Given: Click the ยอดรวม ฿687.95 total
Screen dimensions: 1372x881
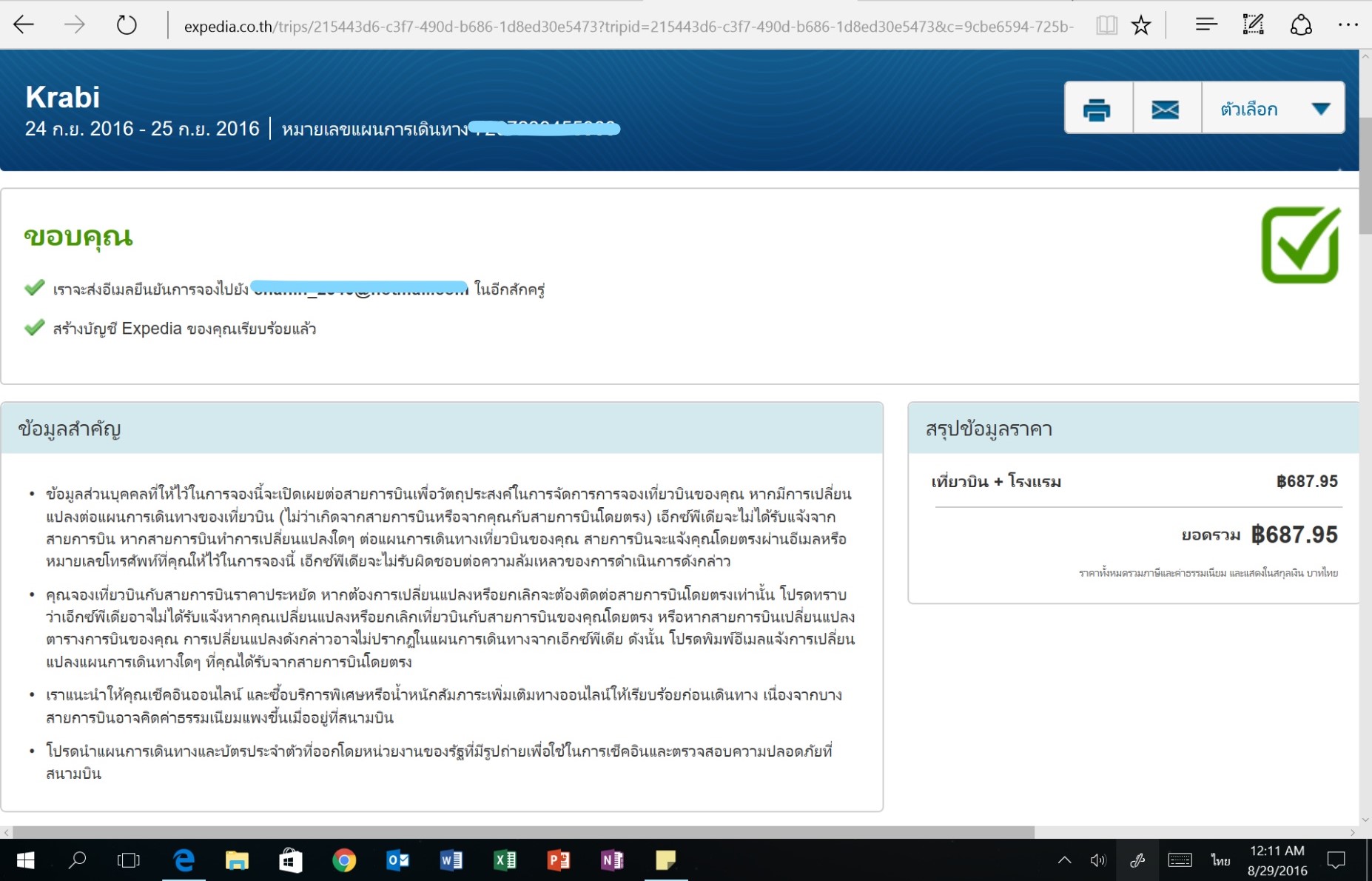Looking at the screenshot, I should tap(1260, 535).
